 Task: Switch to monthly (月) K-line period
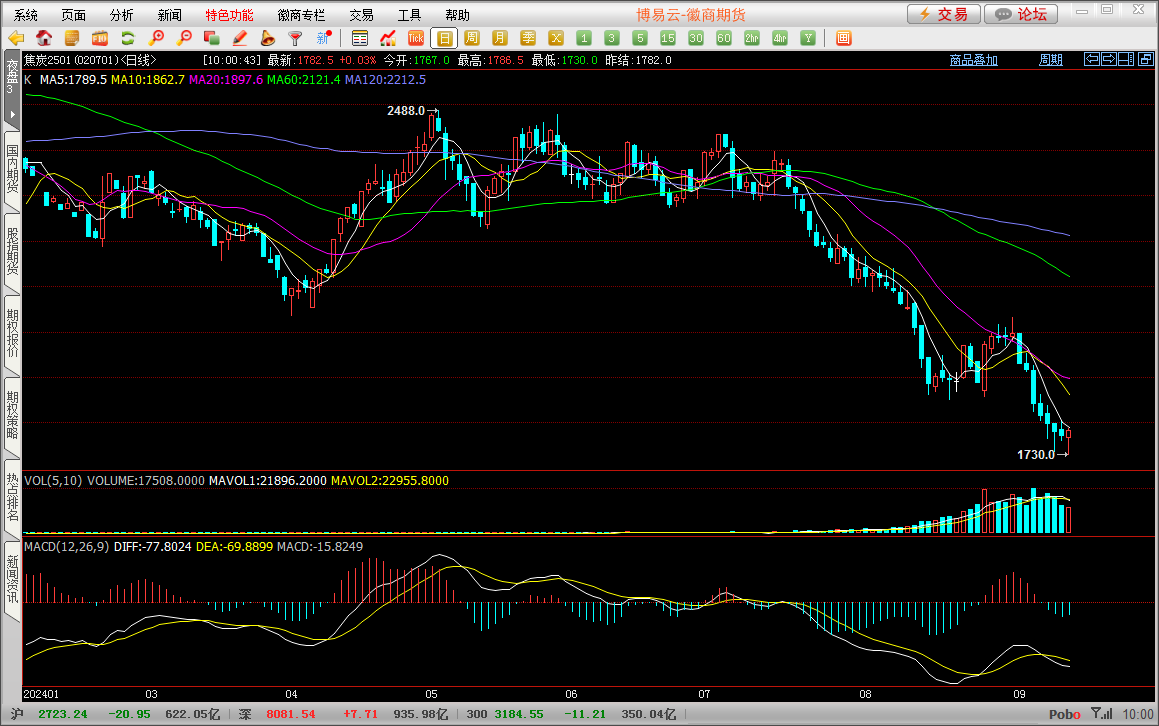500,38
